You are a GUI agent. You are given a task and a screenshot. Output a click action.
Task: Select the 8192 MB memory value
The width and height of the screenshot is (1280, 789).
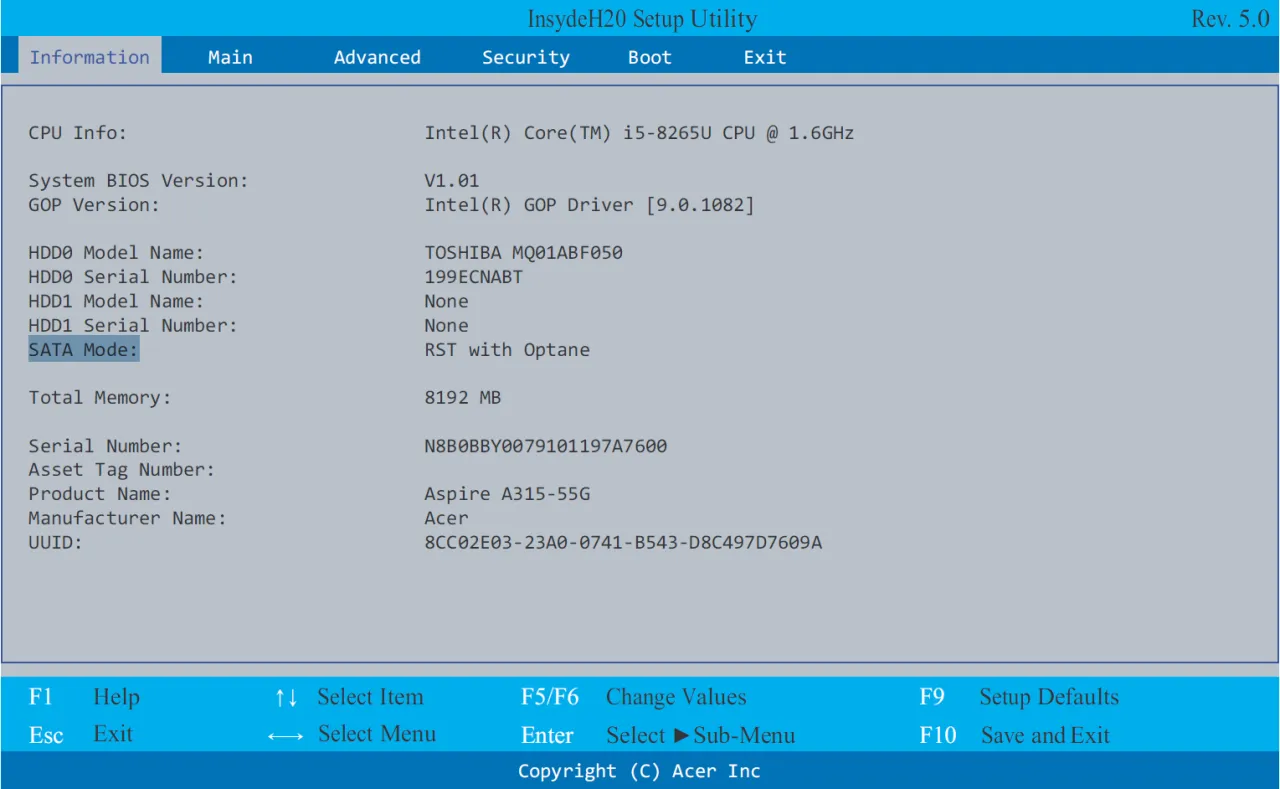pos(463,397)
